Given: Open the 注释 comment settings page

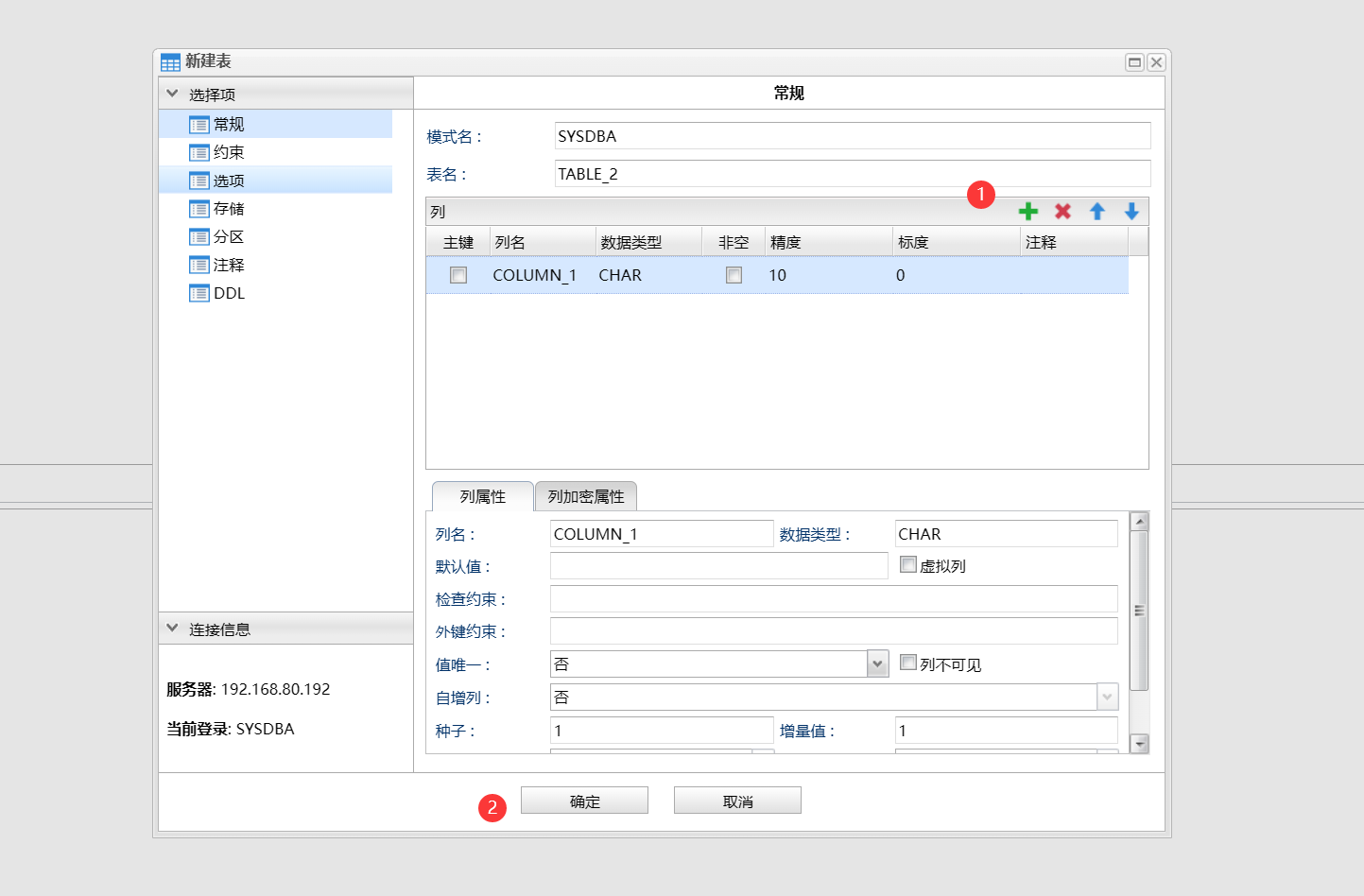Looking at the screenshot, I should tap(229, 265).
